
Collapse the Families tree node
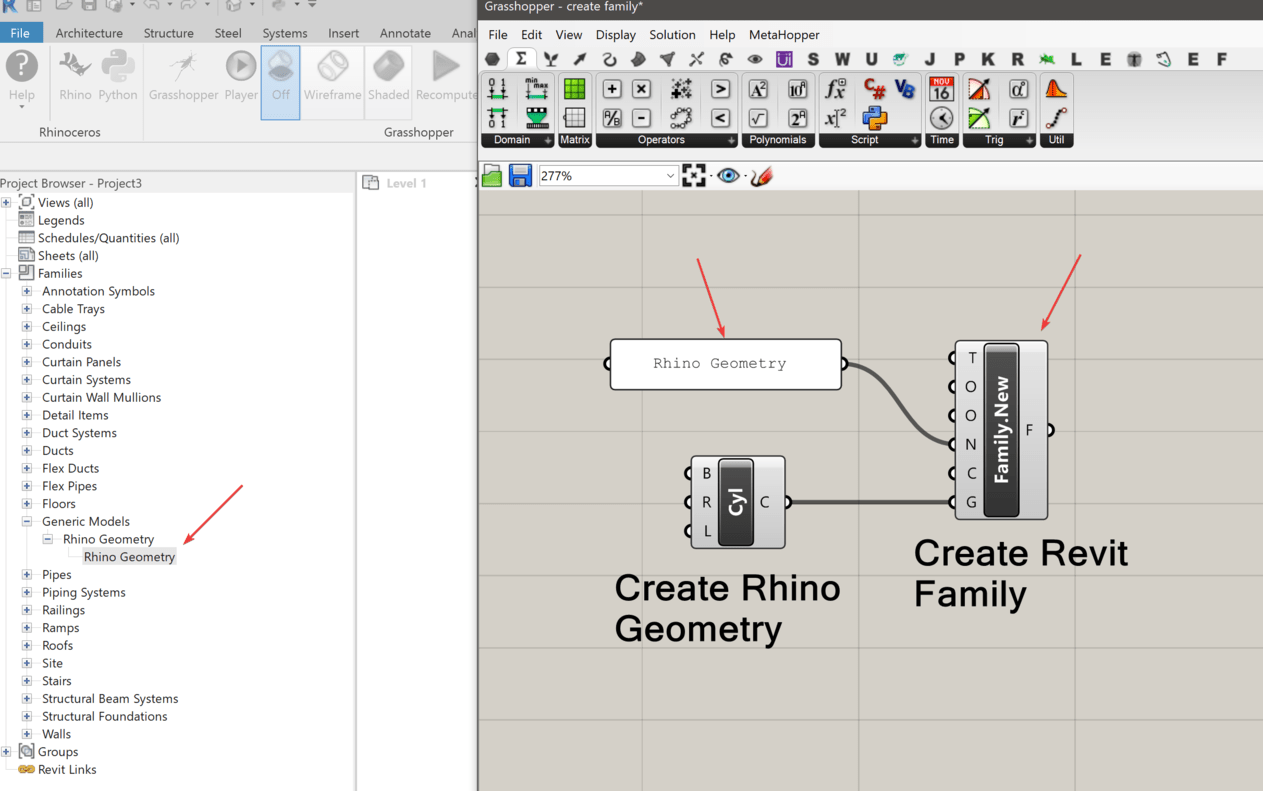[6, 273]
